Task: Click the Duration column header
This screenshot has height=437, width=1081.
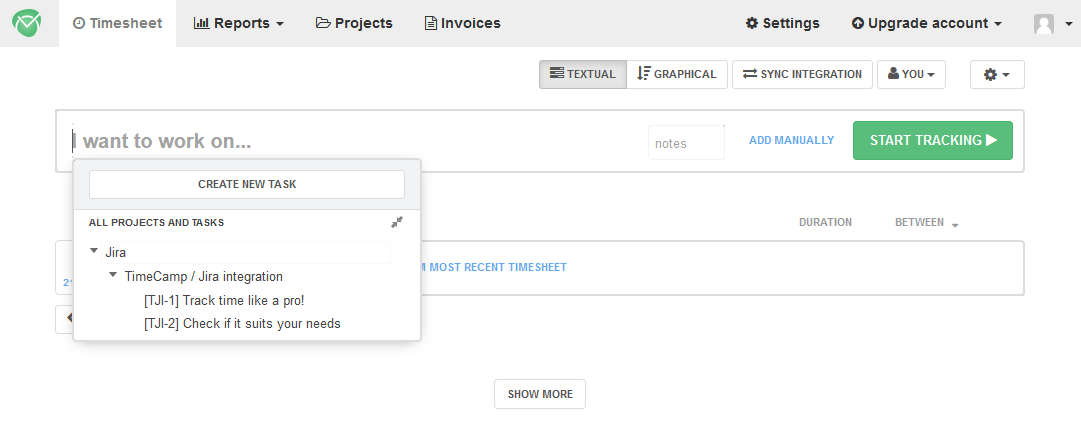Action: (825, 222)
